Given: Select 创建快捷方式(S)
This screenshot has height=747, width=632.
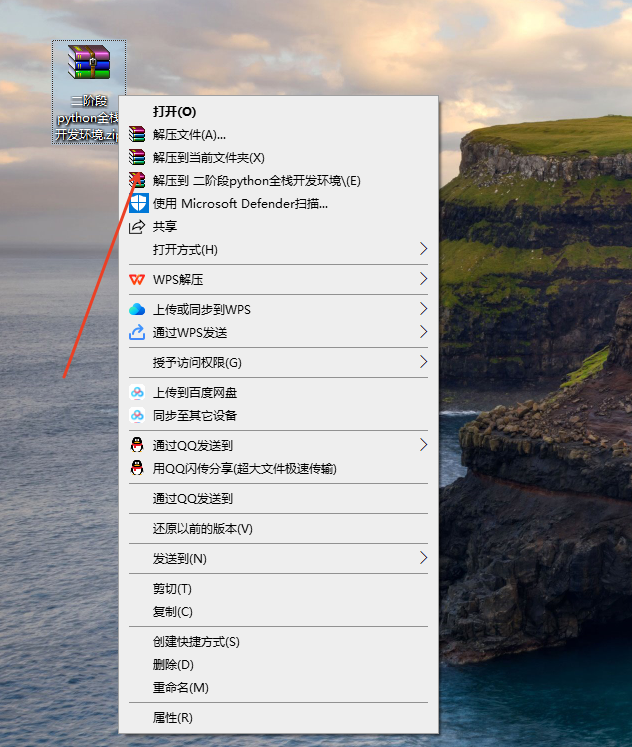Looking at the screenshot, I should (278, 642).
